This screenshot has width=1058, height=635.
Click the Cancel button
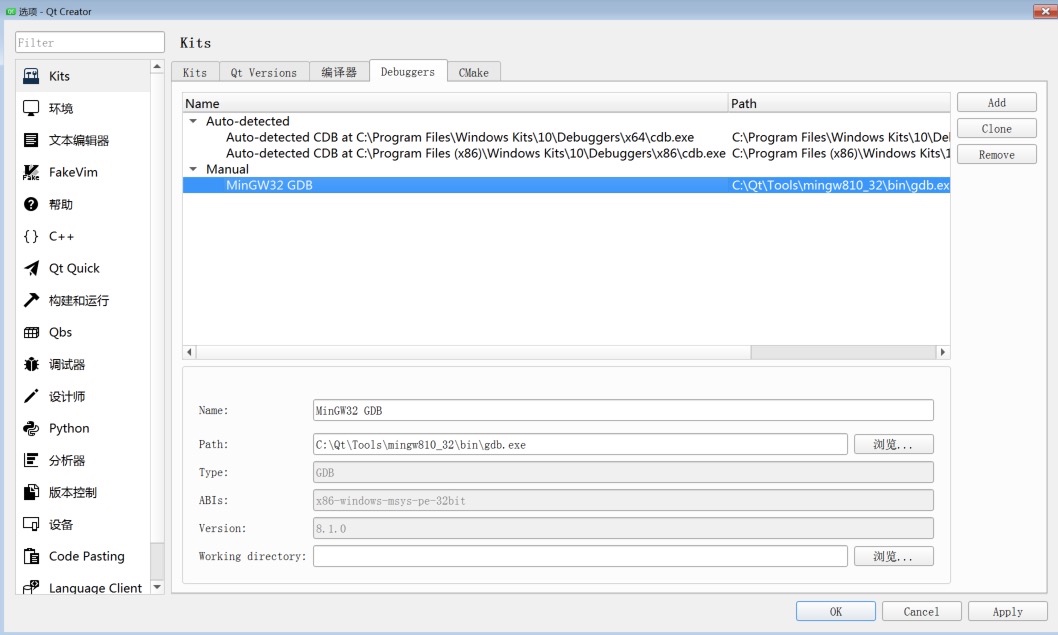click(921, 611)
